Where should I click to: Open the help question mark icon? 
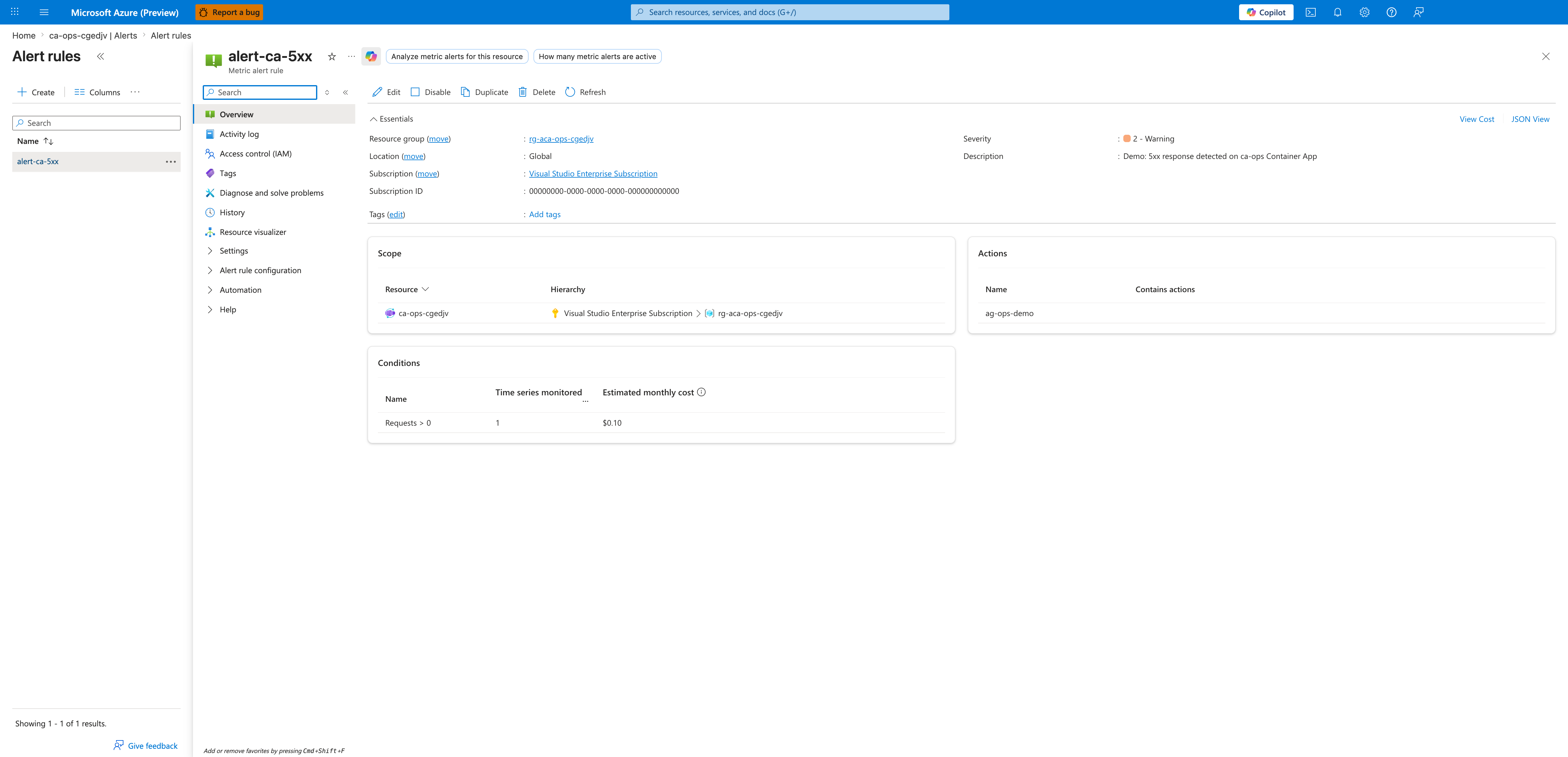[1392, 12]
